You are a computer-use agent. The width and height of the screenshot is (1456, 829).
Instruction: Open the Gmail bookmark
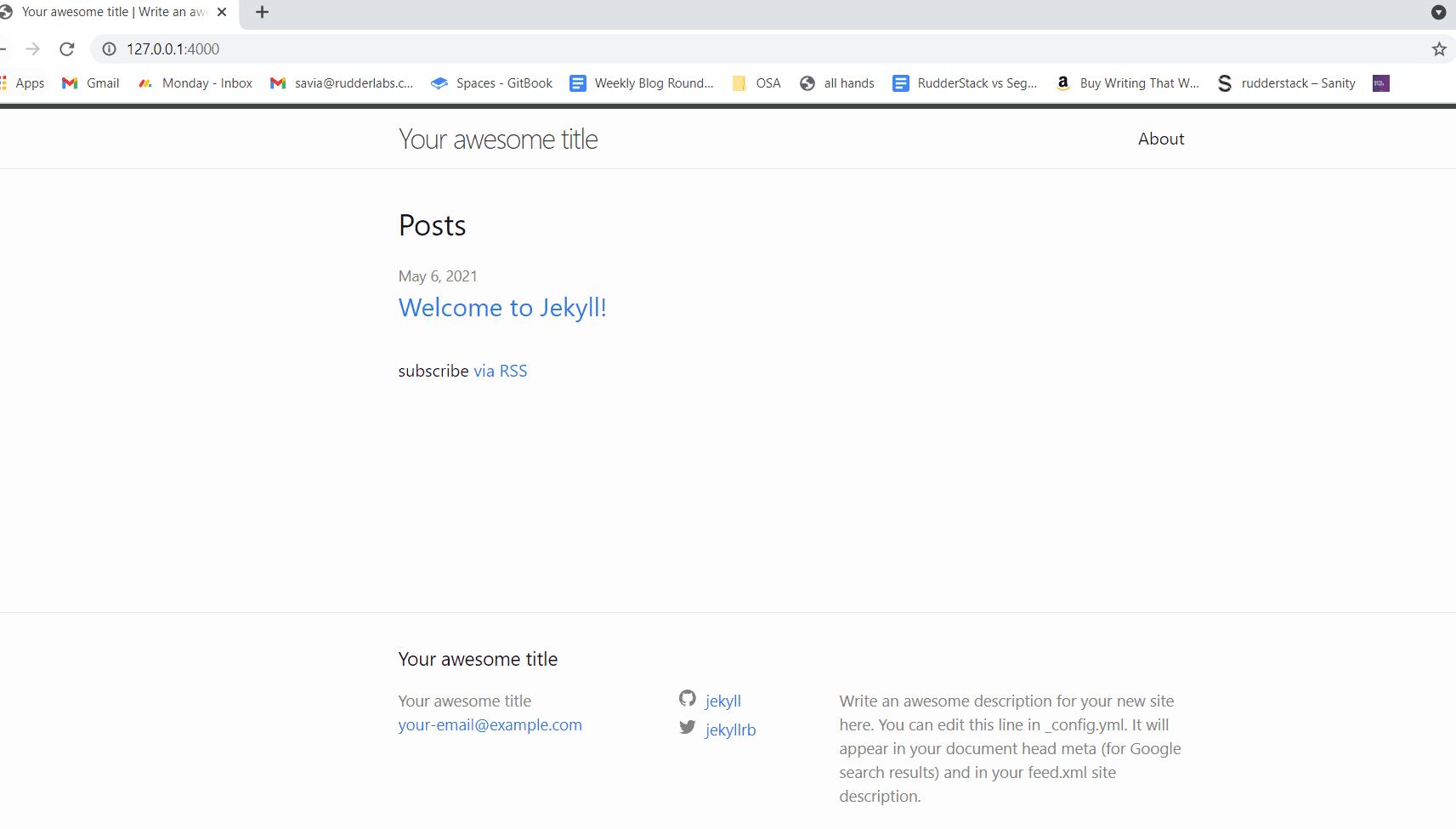point(91,83)
